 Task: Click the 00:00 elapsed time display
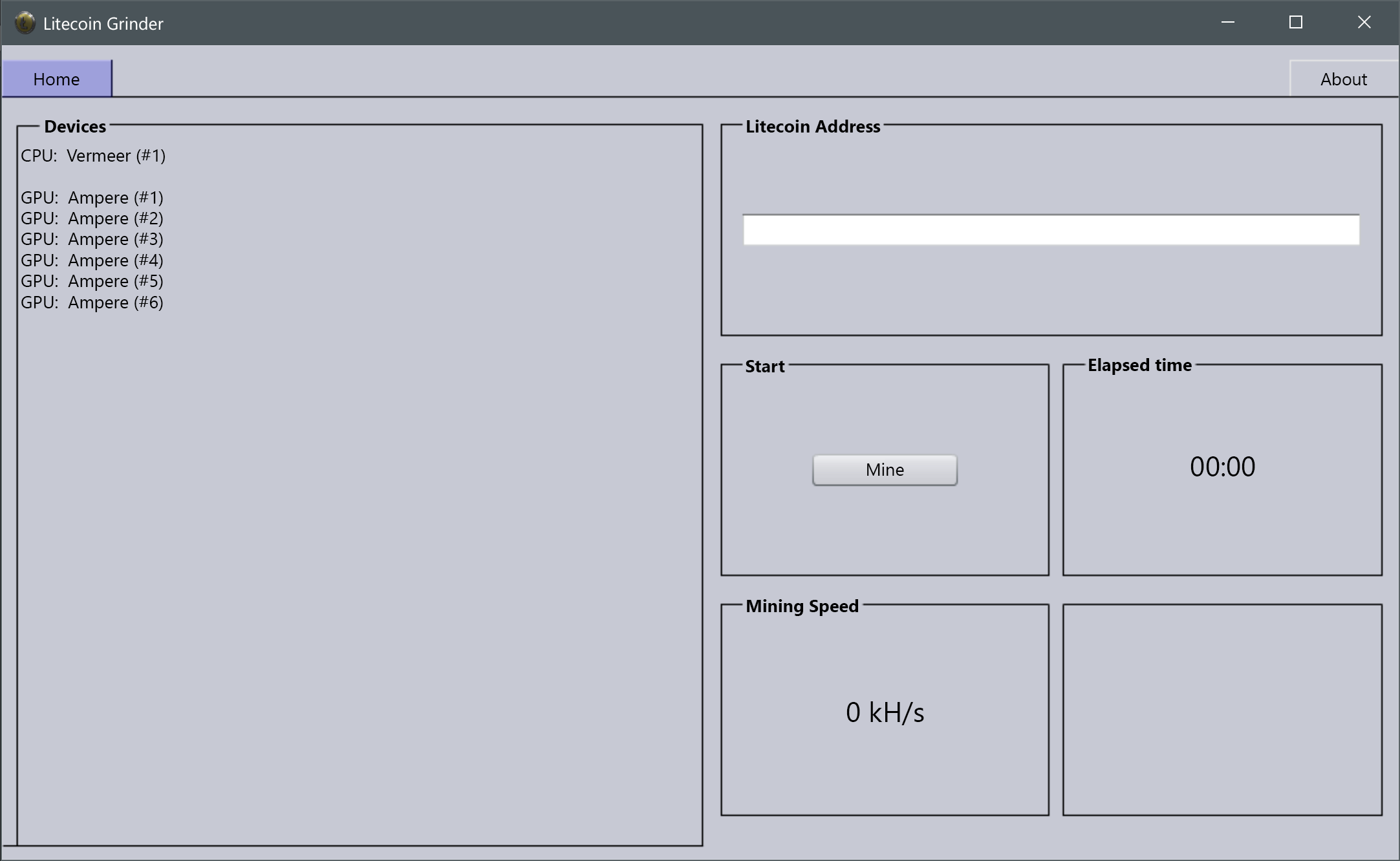1222,467
